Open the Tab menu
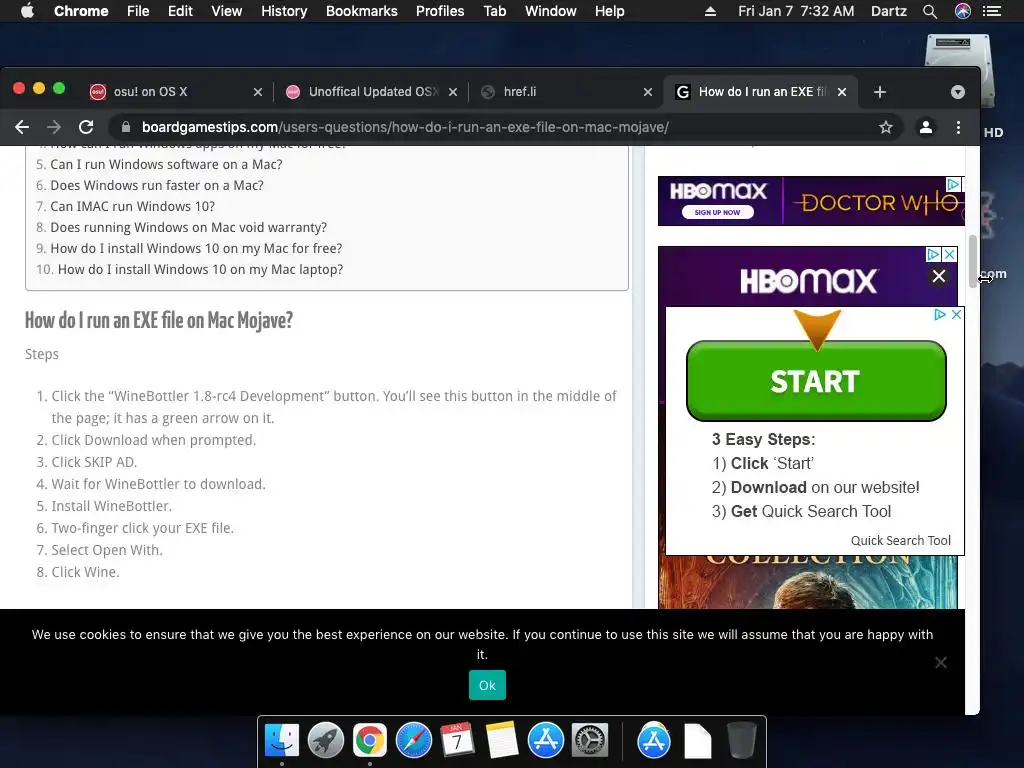 [495, 11]
